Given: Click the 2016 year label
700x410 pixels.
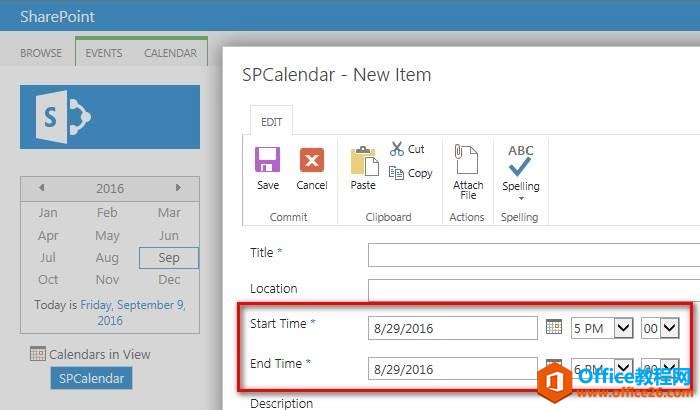Looking at the screenshot, I should [x=110, y=188].
